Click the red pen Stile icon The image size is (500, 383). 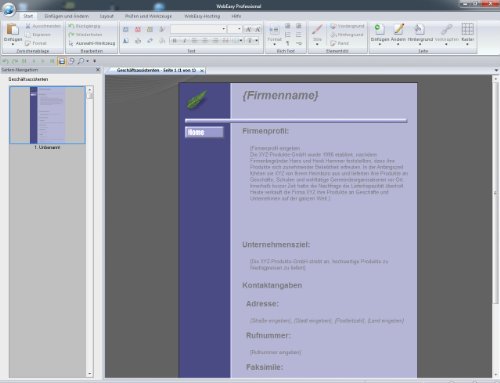[317, 33]
